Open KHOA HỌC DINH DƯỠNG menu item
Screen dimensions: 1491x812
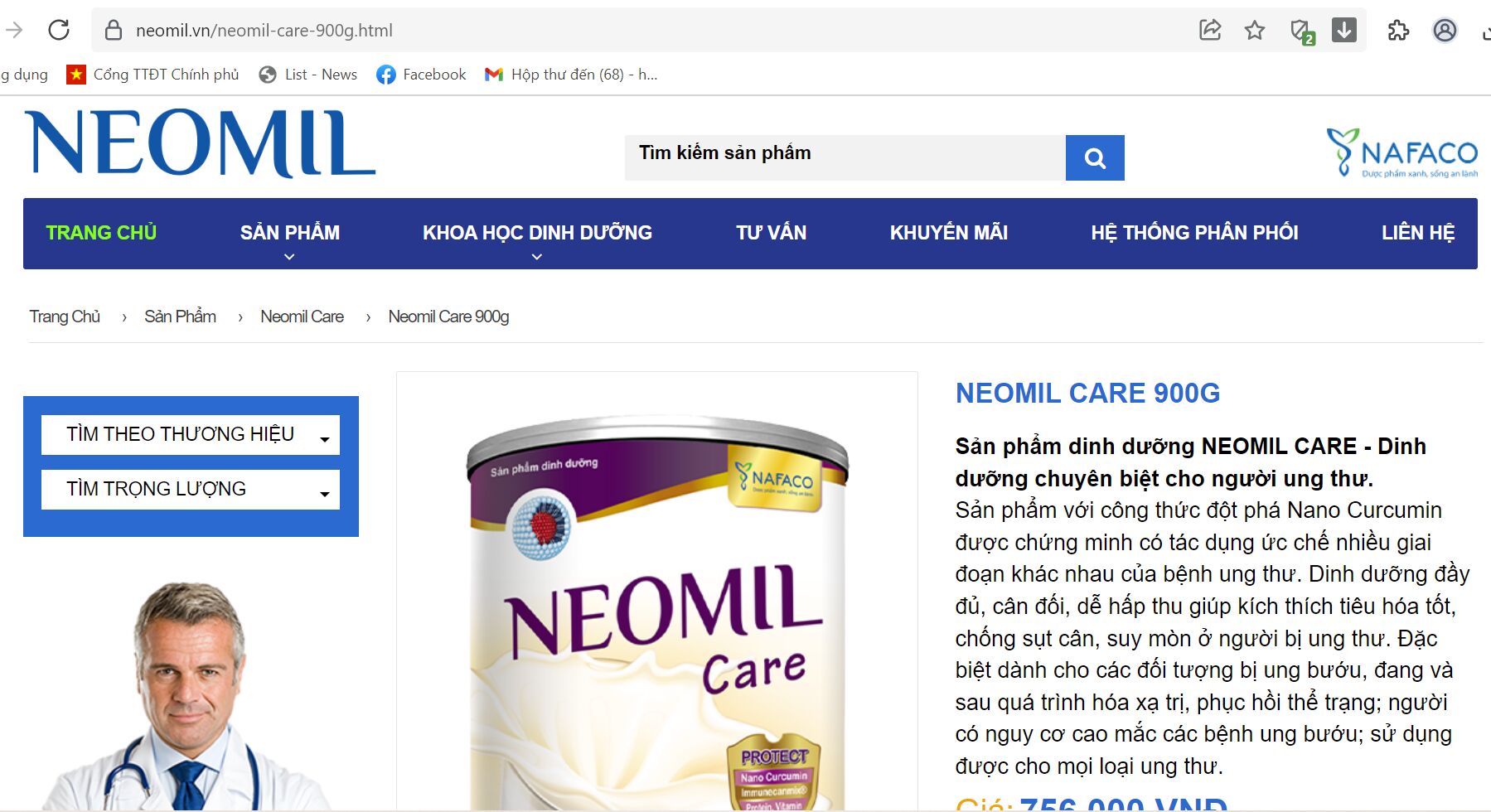tap(537, 233)
